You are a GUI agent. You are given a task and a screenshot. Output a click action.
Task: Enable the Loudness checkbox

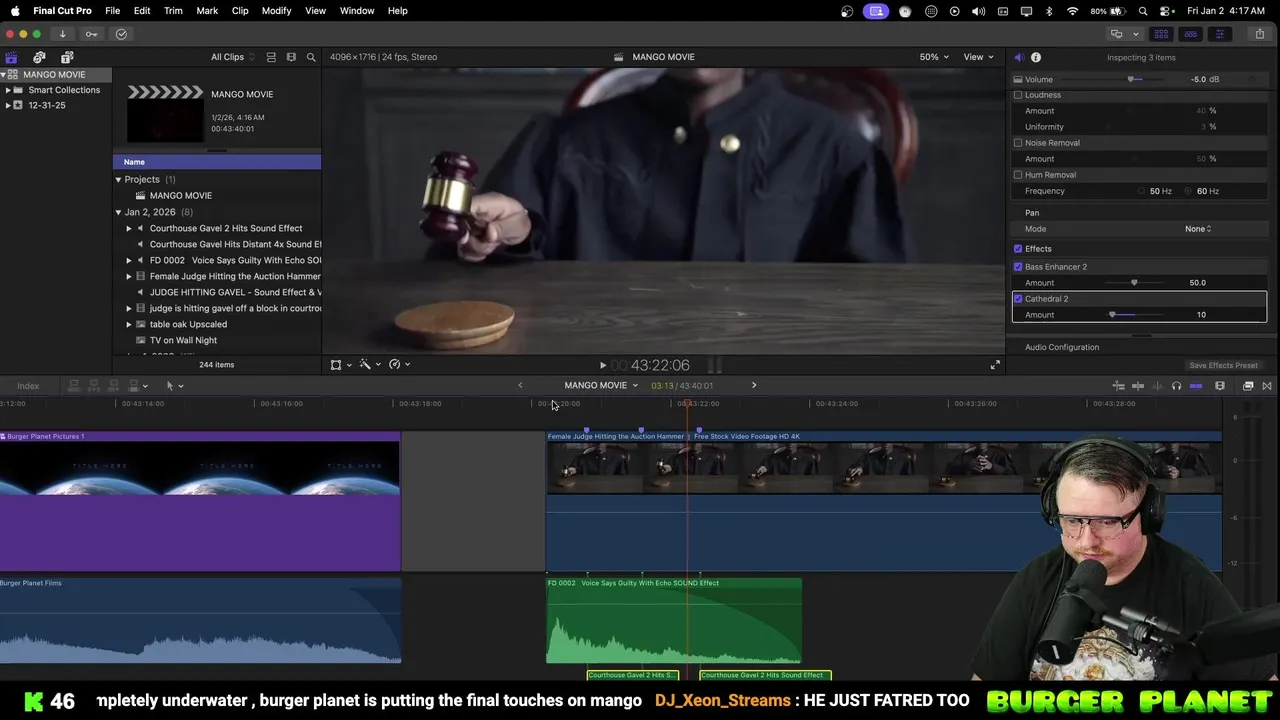pos(1018,95)
